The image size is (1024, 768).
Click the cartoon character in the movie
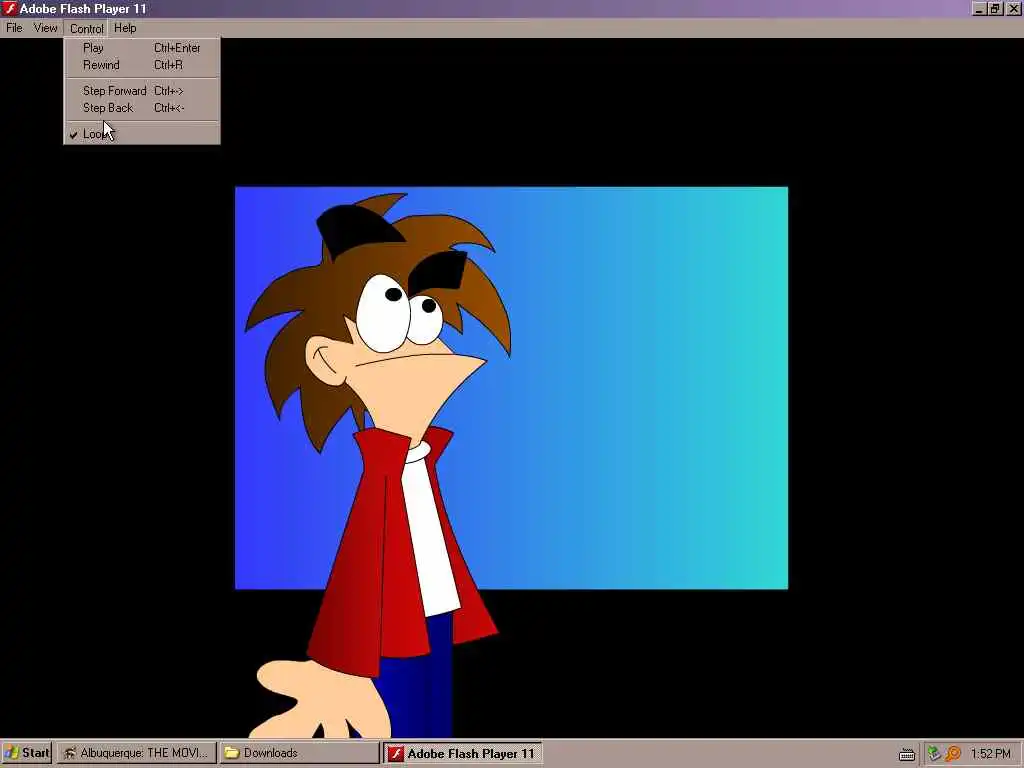click(379, 464)
